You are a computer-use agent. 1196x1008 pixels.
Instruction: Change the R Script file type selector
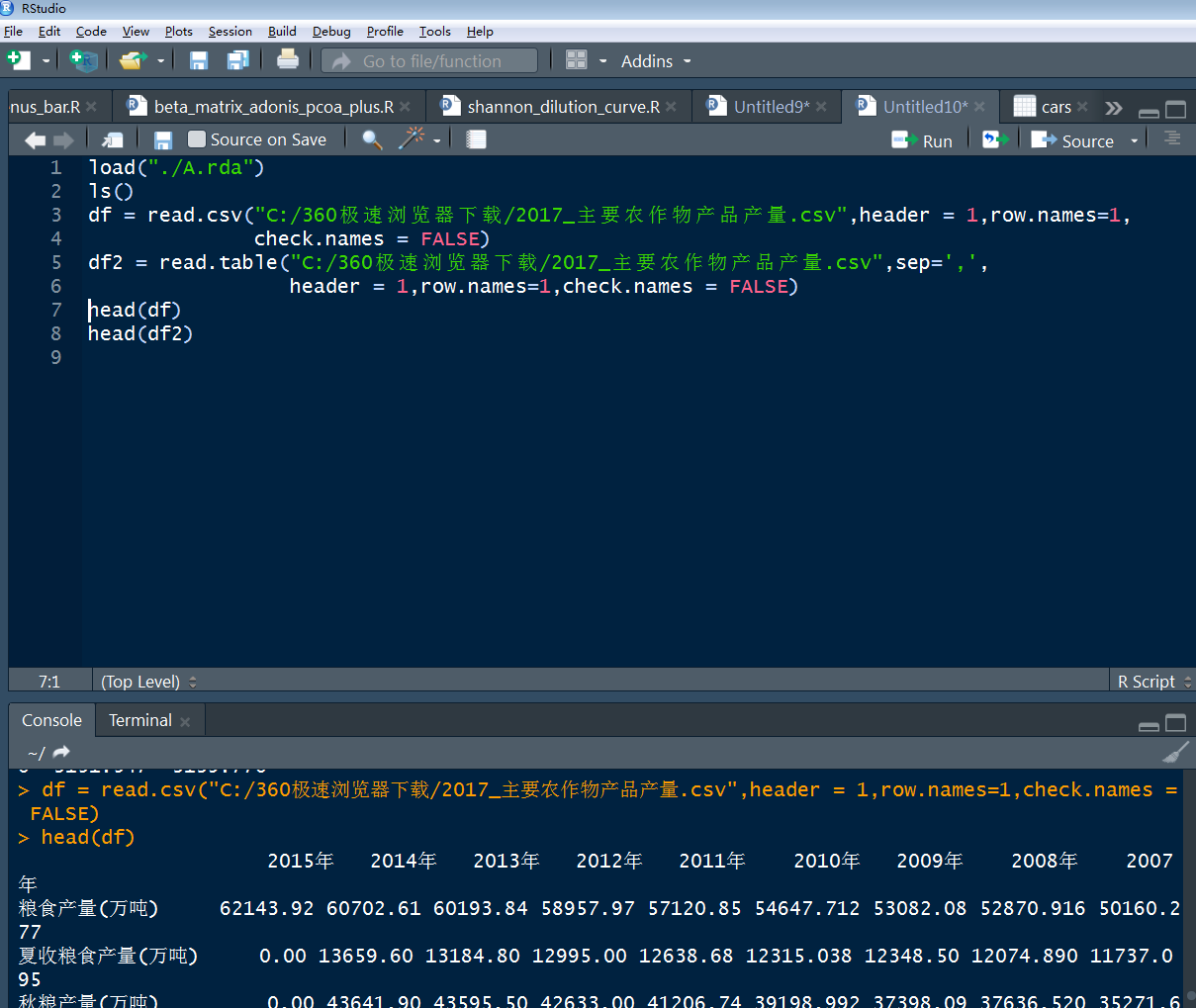1153,682
